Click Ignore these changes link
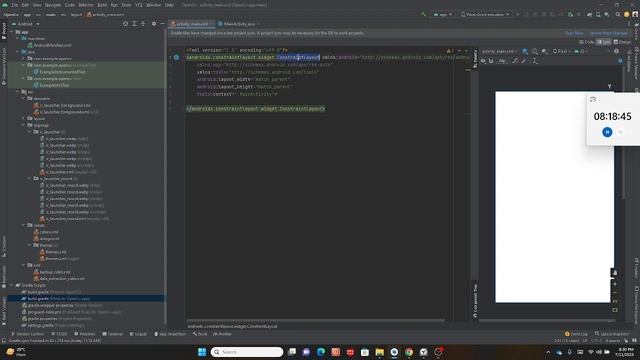The height and width of the screenshot is (360, 640). click(x=608, y=33)
